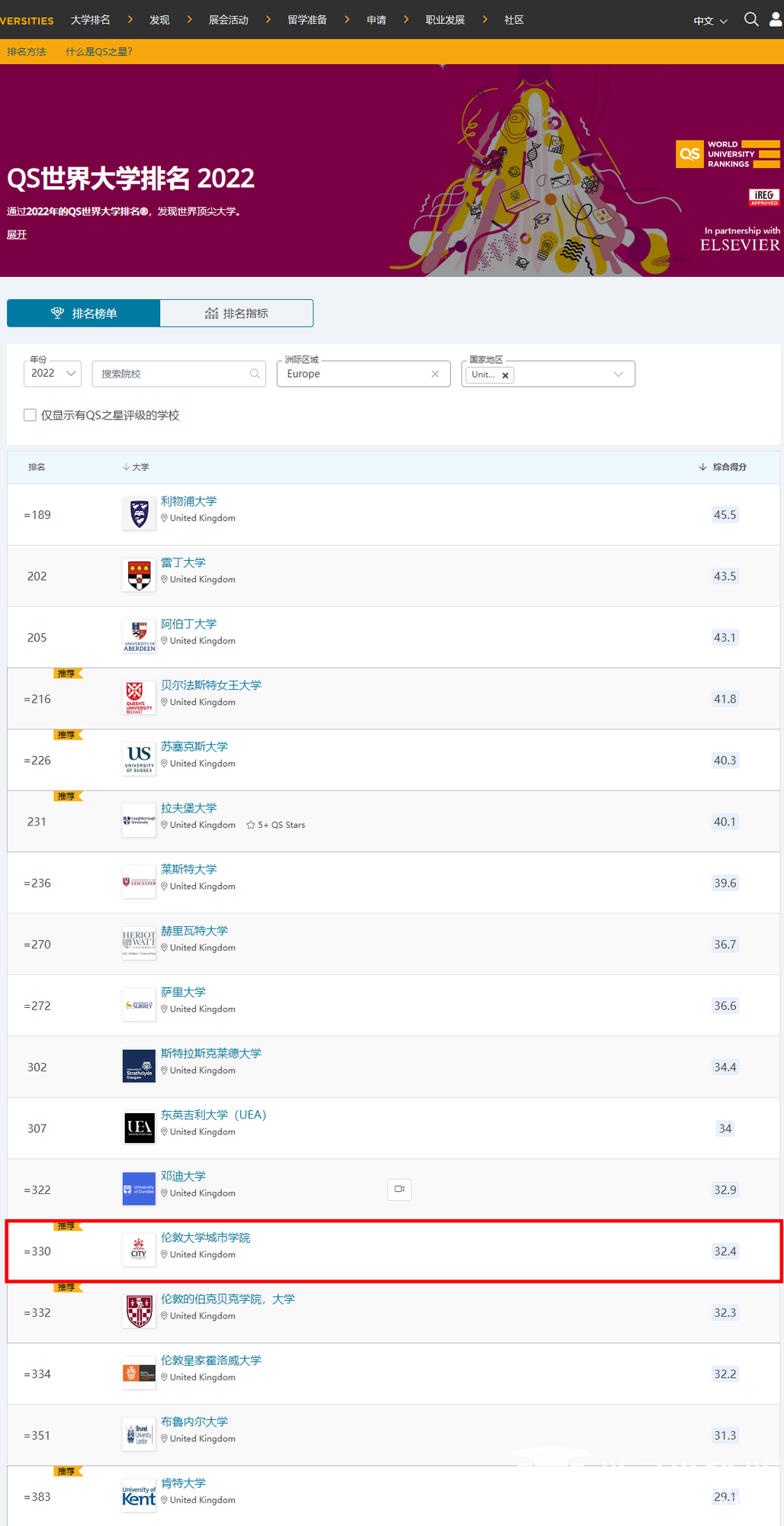Click the University of Kent logo

point(139,1496)
